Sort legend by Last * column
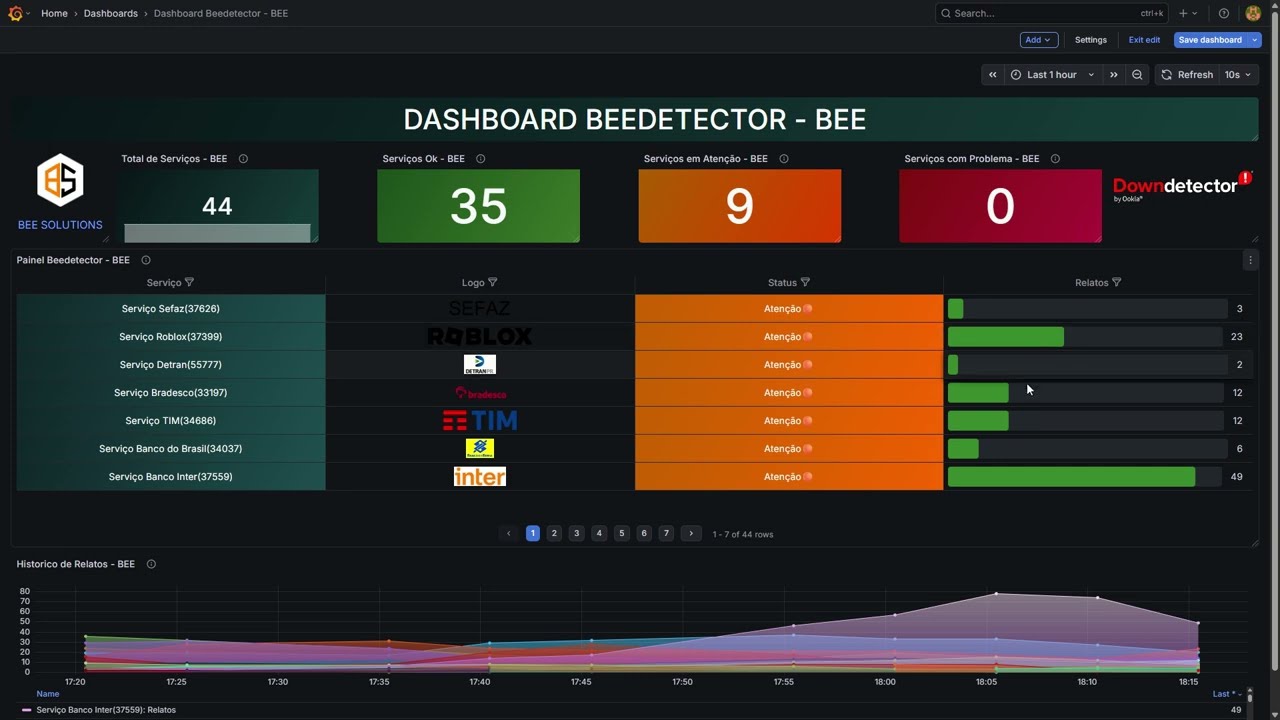This screenshot has height=720, width=1280. pos(1226,694)
